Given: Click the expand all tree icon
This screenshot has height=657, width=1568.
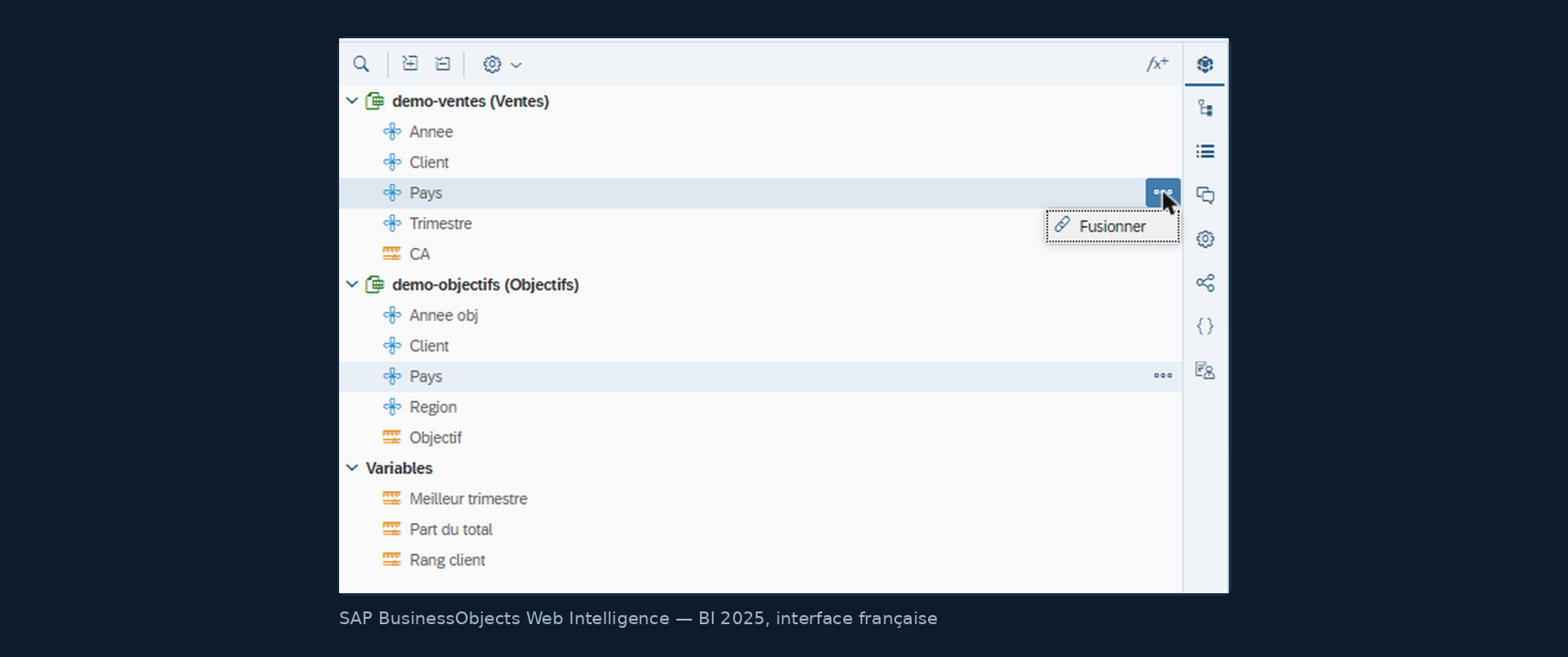Looking at the screenshot, I should [410, 64].
